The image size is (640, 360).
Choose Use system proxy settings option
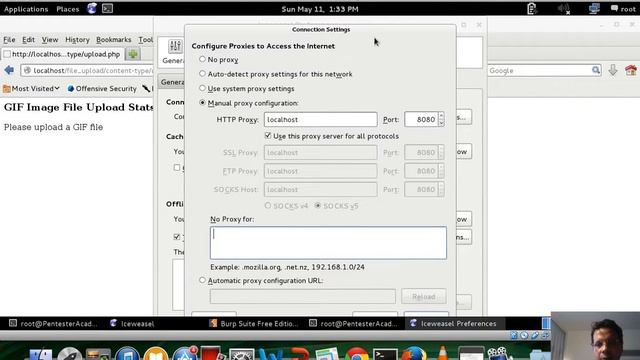point(202,88)
